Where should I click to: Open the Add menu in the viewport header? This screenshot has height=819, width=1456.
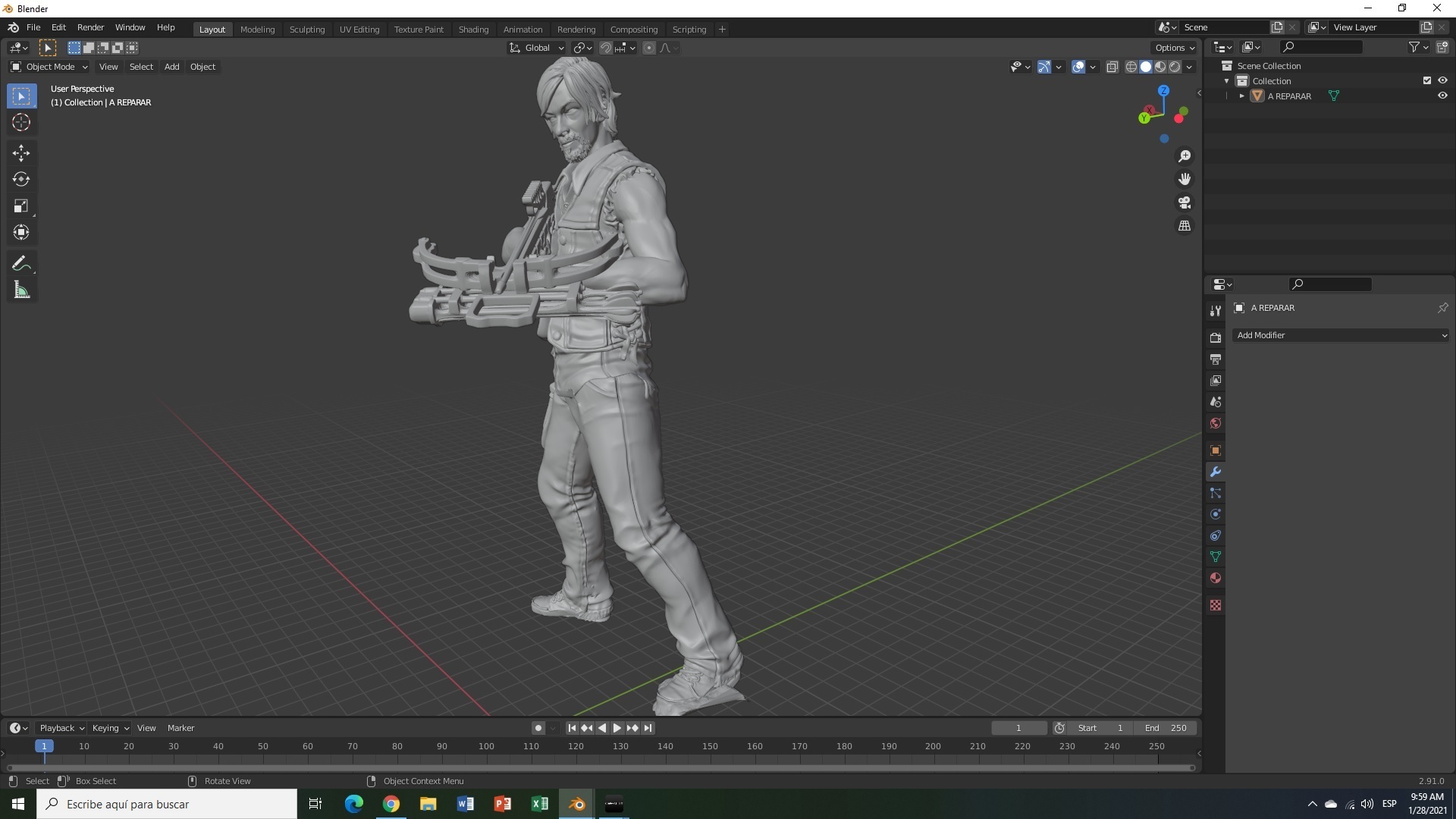(171, 67)
